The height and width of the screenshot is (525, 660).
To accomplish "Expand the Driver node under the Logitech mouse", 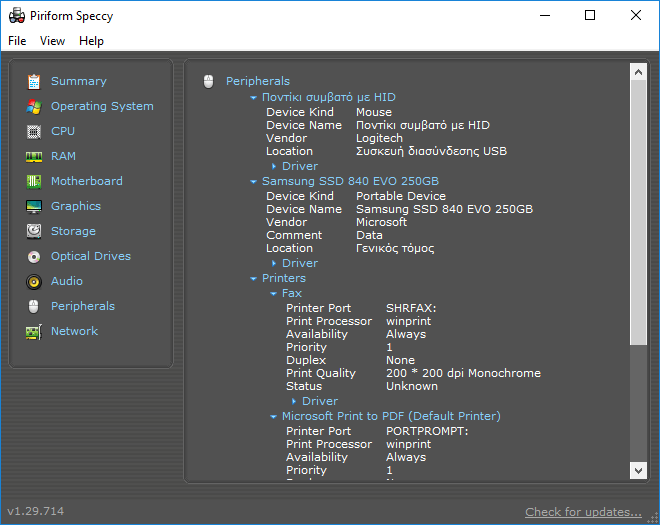I will [x=274, y=166].
